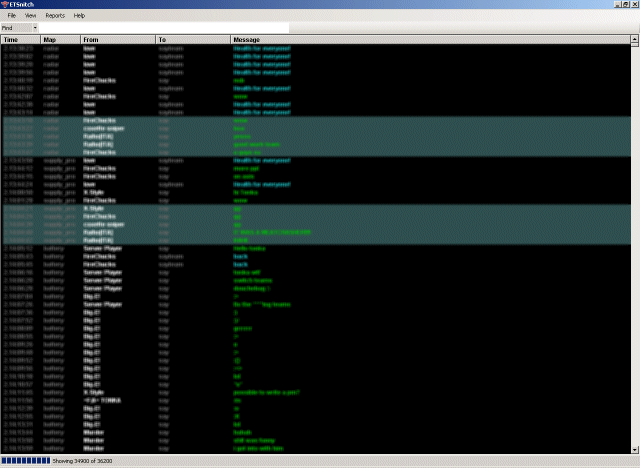Restore down the ETSnitch window
The image size is (640, 468).
point(626,4)
